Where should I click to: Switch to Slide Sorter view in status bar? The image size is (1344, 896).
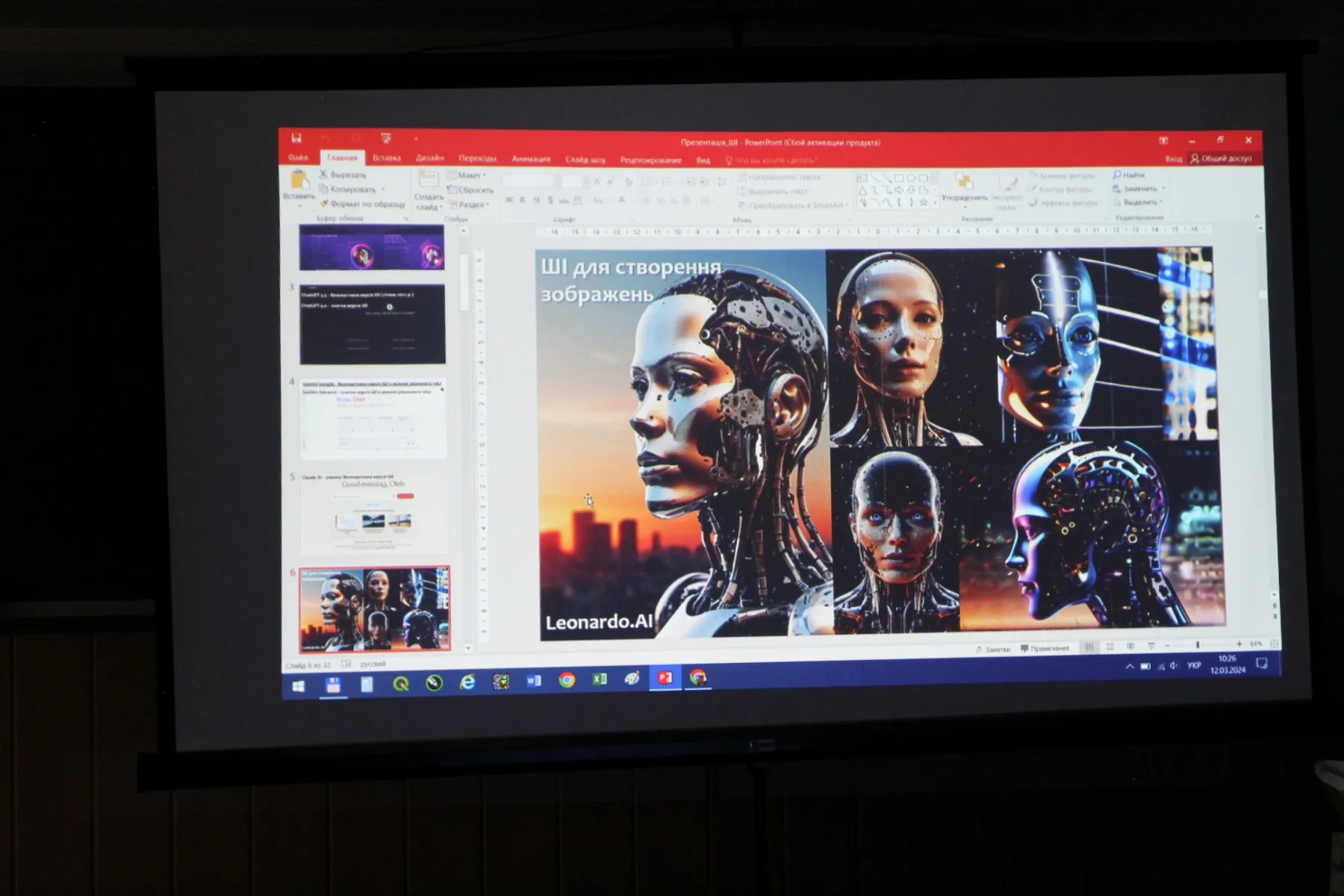(1110, 647)
